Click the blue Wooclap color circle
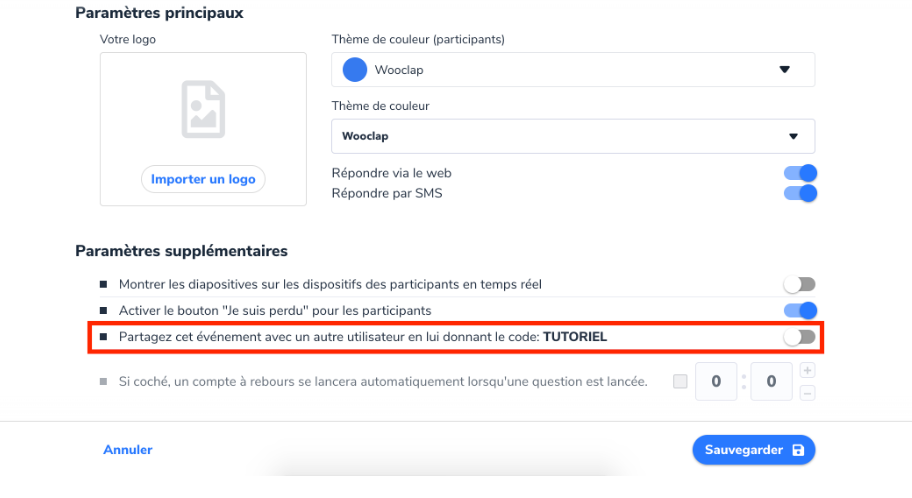Image resolution: width=912 pixels, height=498 pixels. click(x=355, y=70)
